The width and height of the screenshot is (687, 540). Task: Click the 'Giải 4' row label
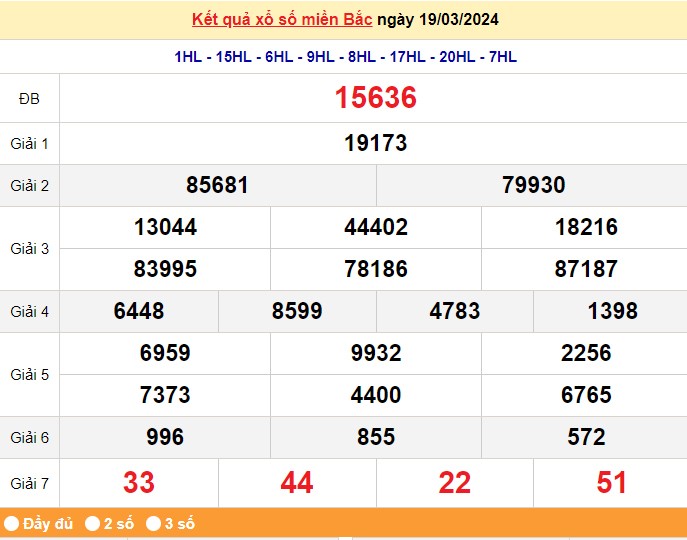tap(29, 312)
